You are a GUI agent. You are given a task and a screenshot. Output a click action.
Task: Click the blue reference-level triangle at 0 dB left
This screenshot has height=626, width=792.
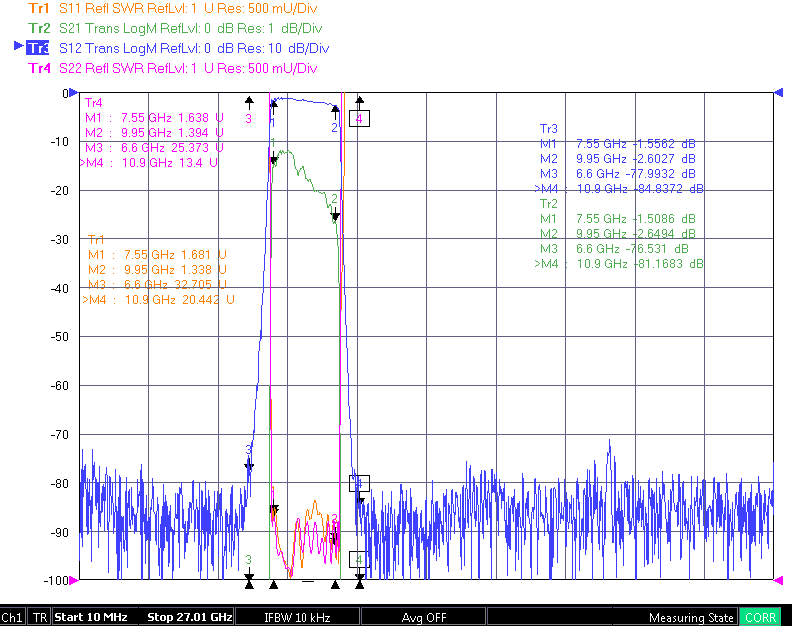tap(74, 92)
